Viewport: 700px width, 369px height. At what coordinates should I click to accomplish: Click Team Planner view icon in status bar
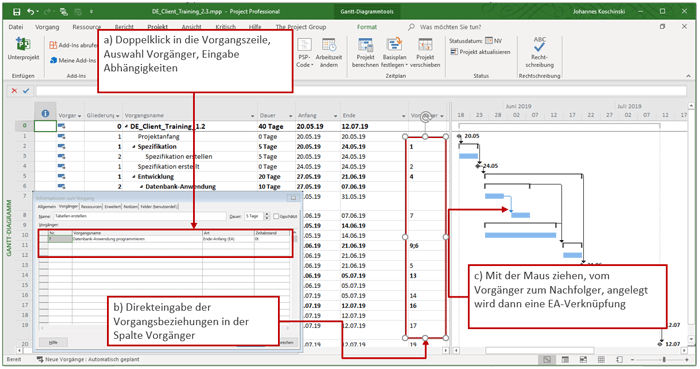pyautogui.click(x=583, y=359)
